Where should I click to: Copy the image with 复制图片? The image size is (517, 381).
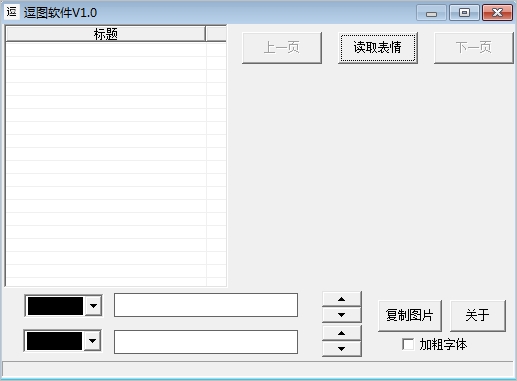pyautogui.click(x=410, y=316)
